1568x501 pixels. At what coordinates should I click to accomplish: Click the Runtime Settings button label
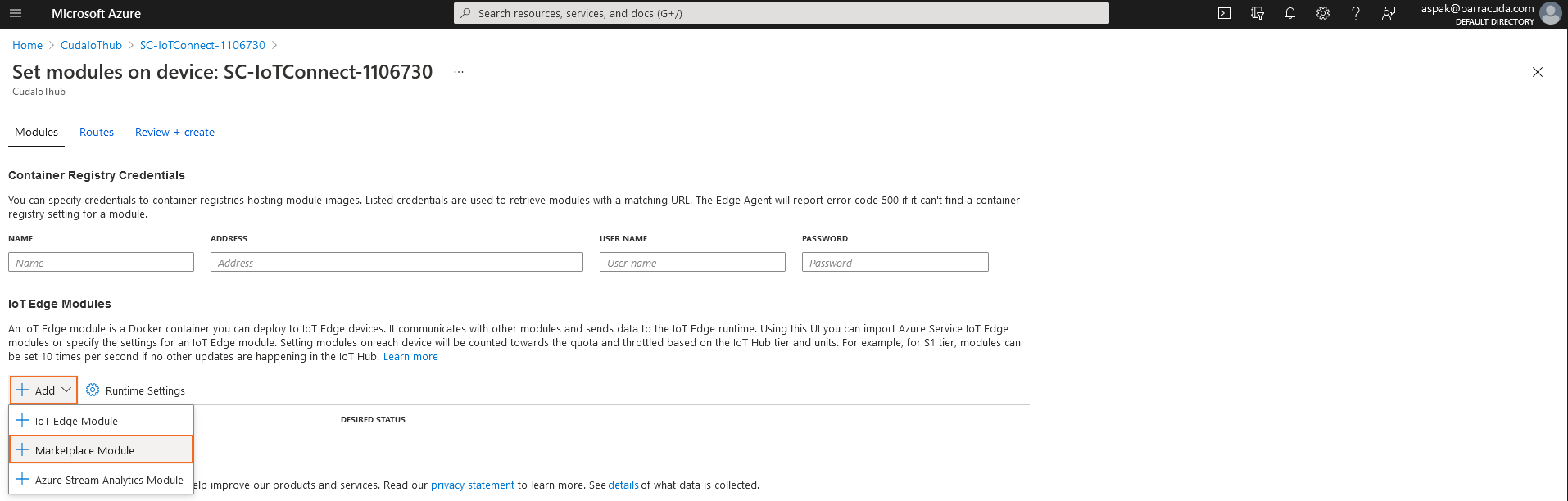click(145, 390)
